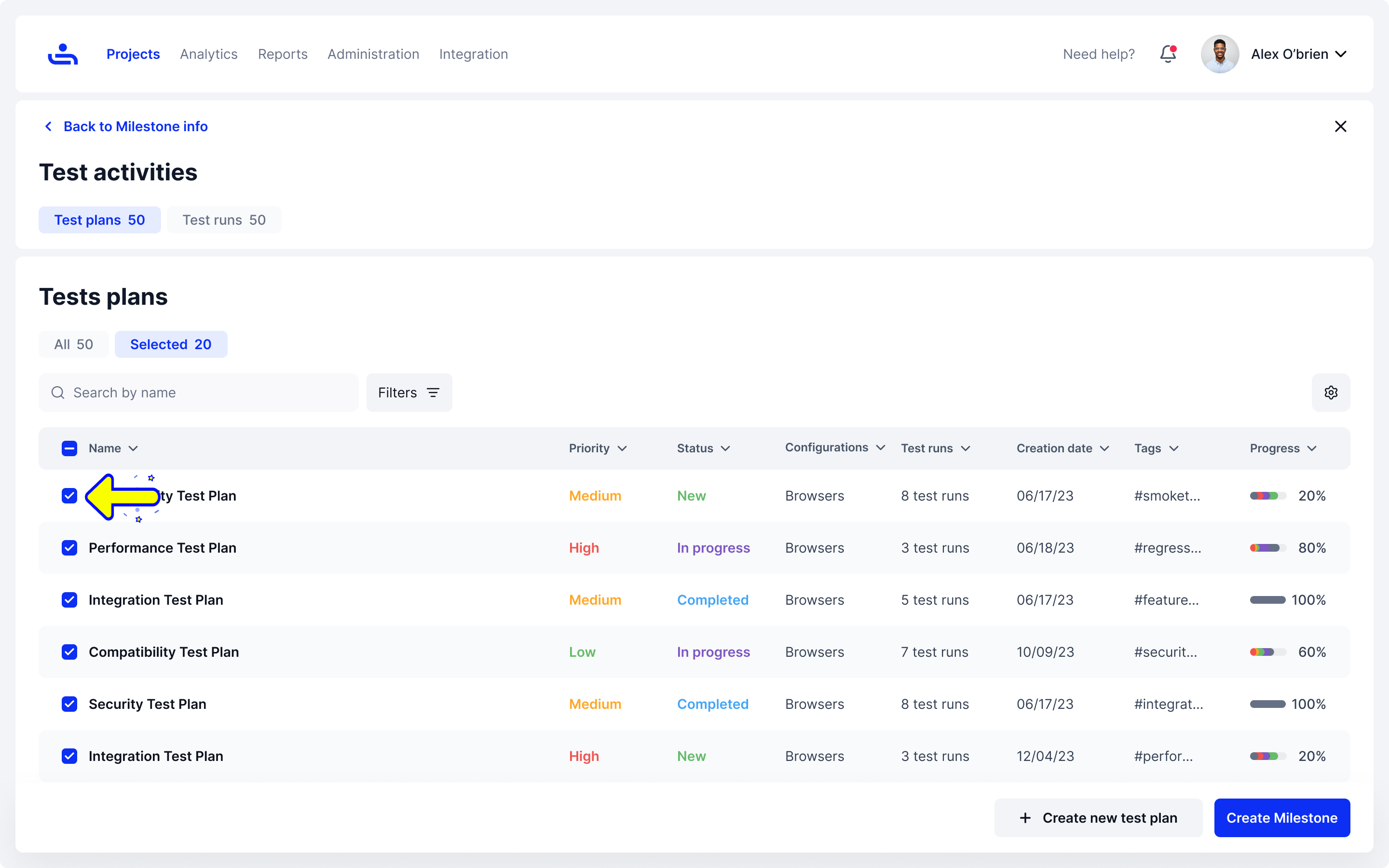Open table settings gear icon
1389x868 pixels.
[x=1331, y=393]
